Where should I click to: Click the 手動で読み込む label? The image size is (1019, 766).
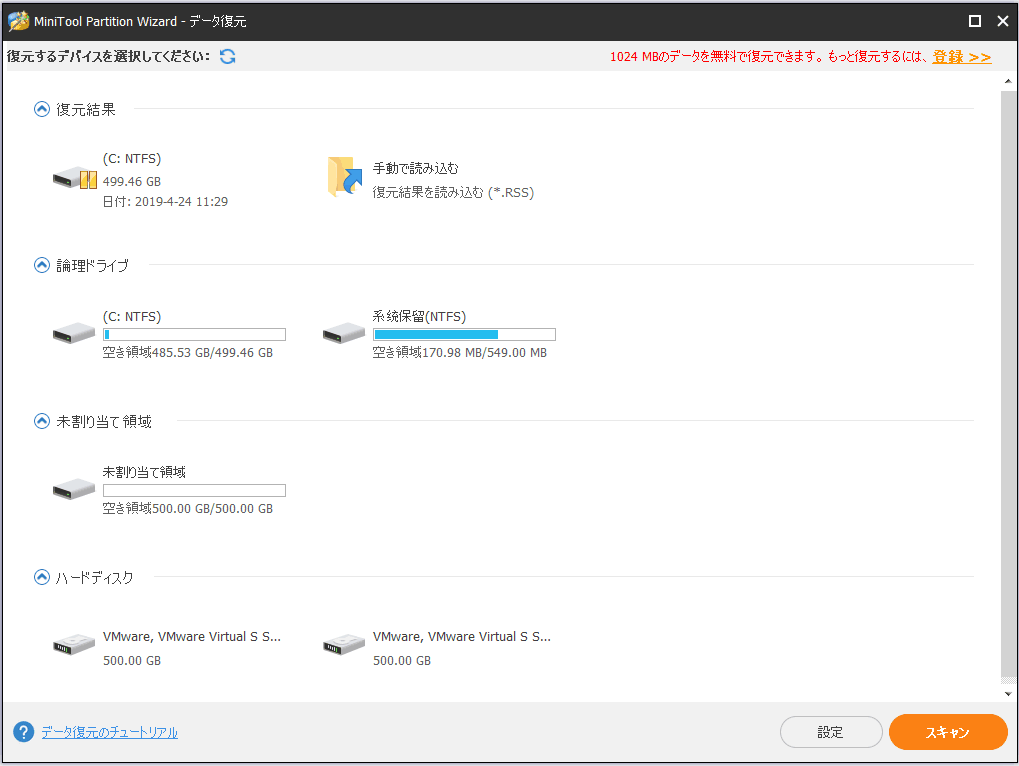(415, 168)
